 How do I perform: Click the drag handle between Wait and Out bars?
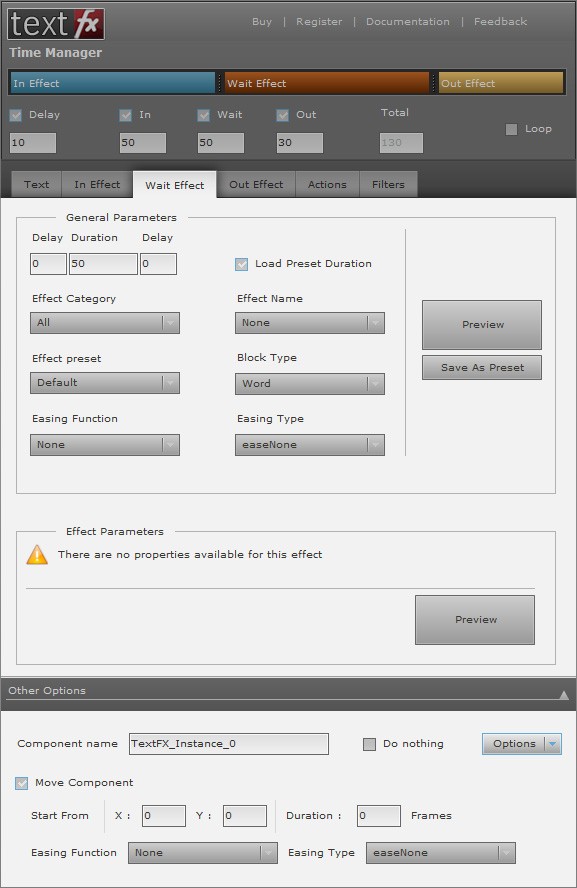point(434,83)
